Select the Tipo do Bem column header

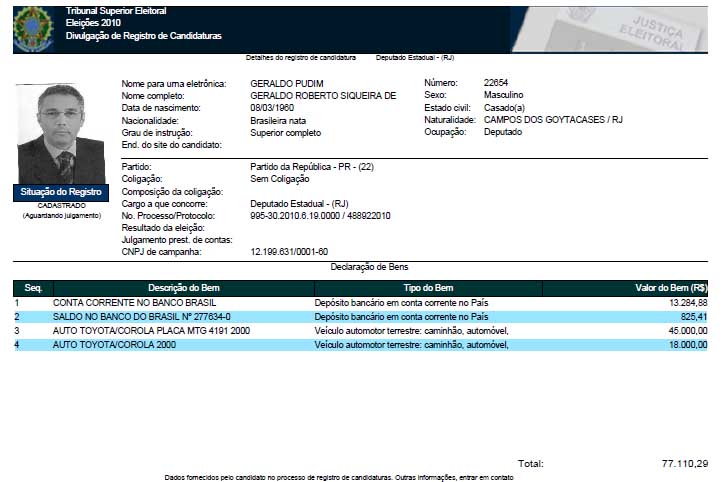click(x=428, y=288)
